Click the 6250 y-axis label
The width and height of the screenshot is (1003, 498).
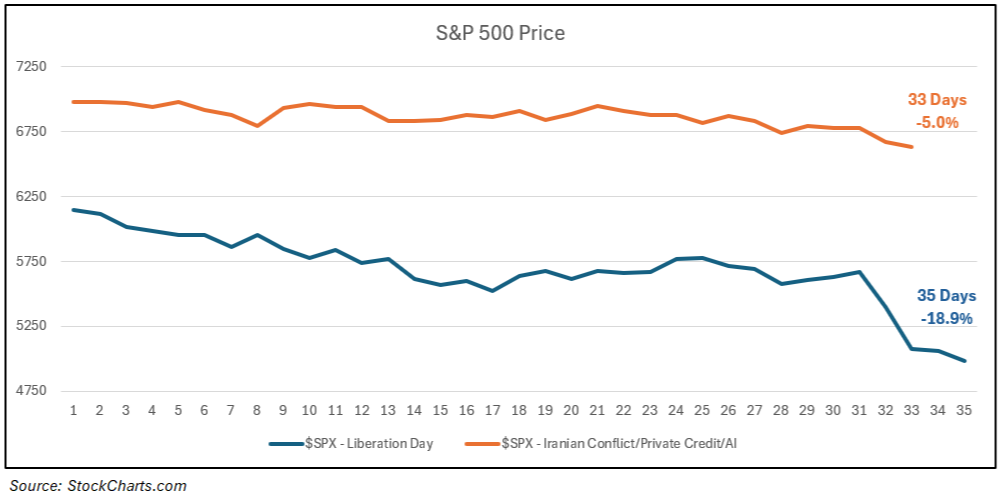[x=31, y=197]
